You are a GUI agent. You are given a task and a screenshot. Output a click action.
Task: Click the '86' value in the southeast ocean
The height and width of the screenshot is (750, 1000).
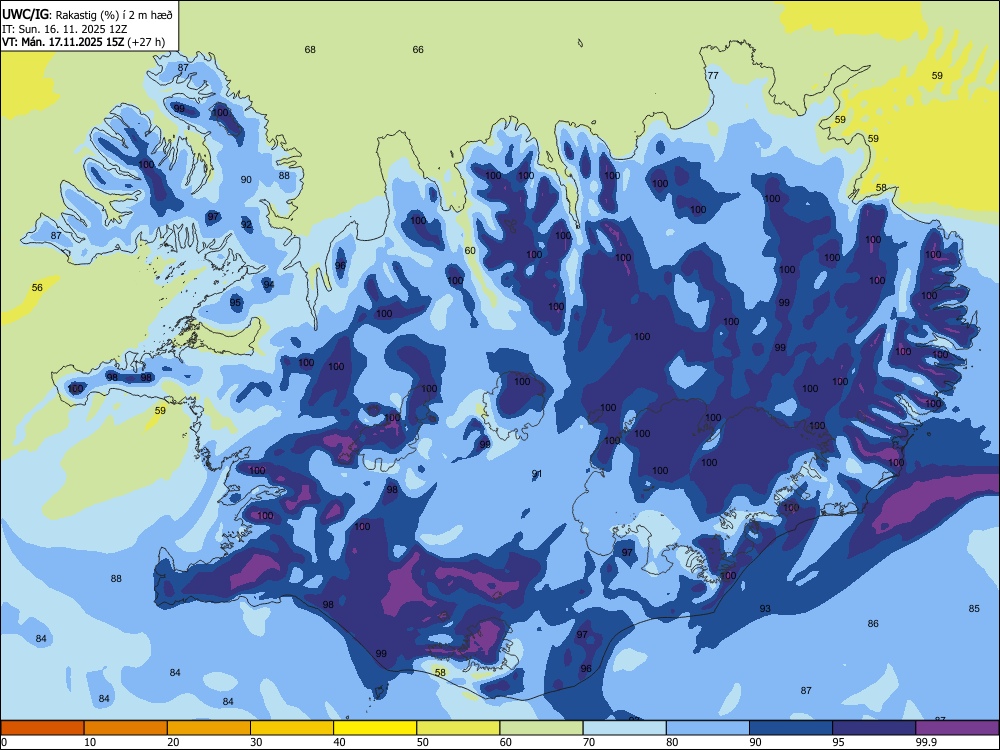coord(873,624)
